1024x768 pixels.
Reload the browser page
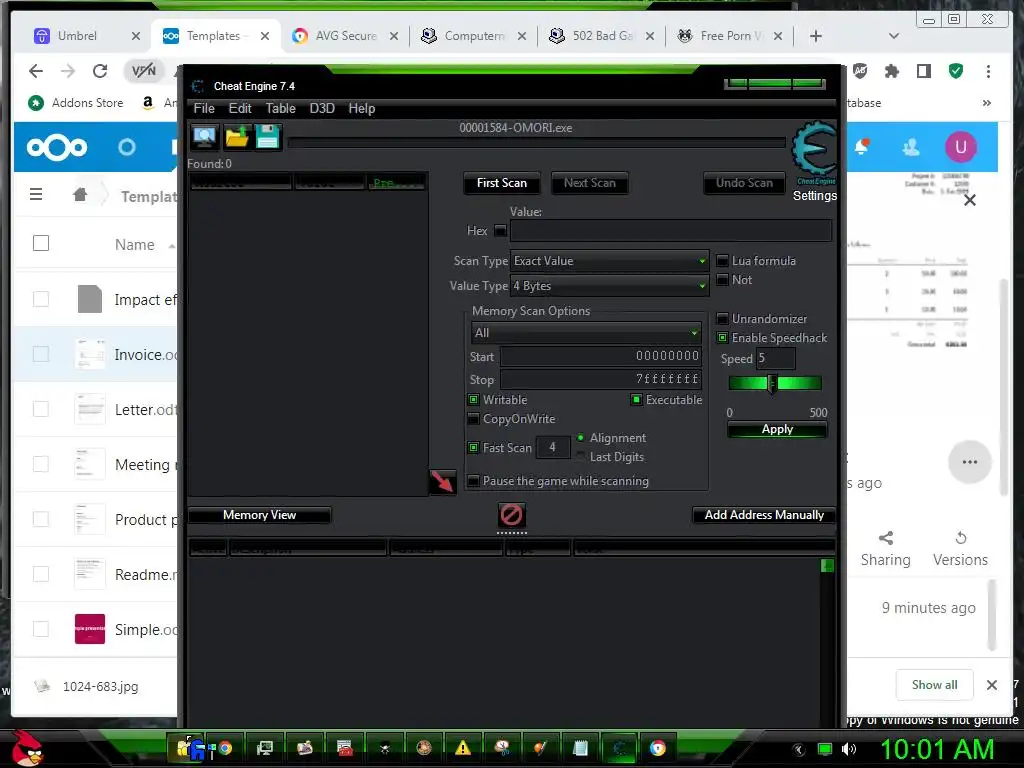click(x=100, y=71)
